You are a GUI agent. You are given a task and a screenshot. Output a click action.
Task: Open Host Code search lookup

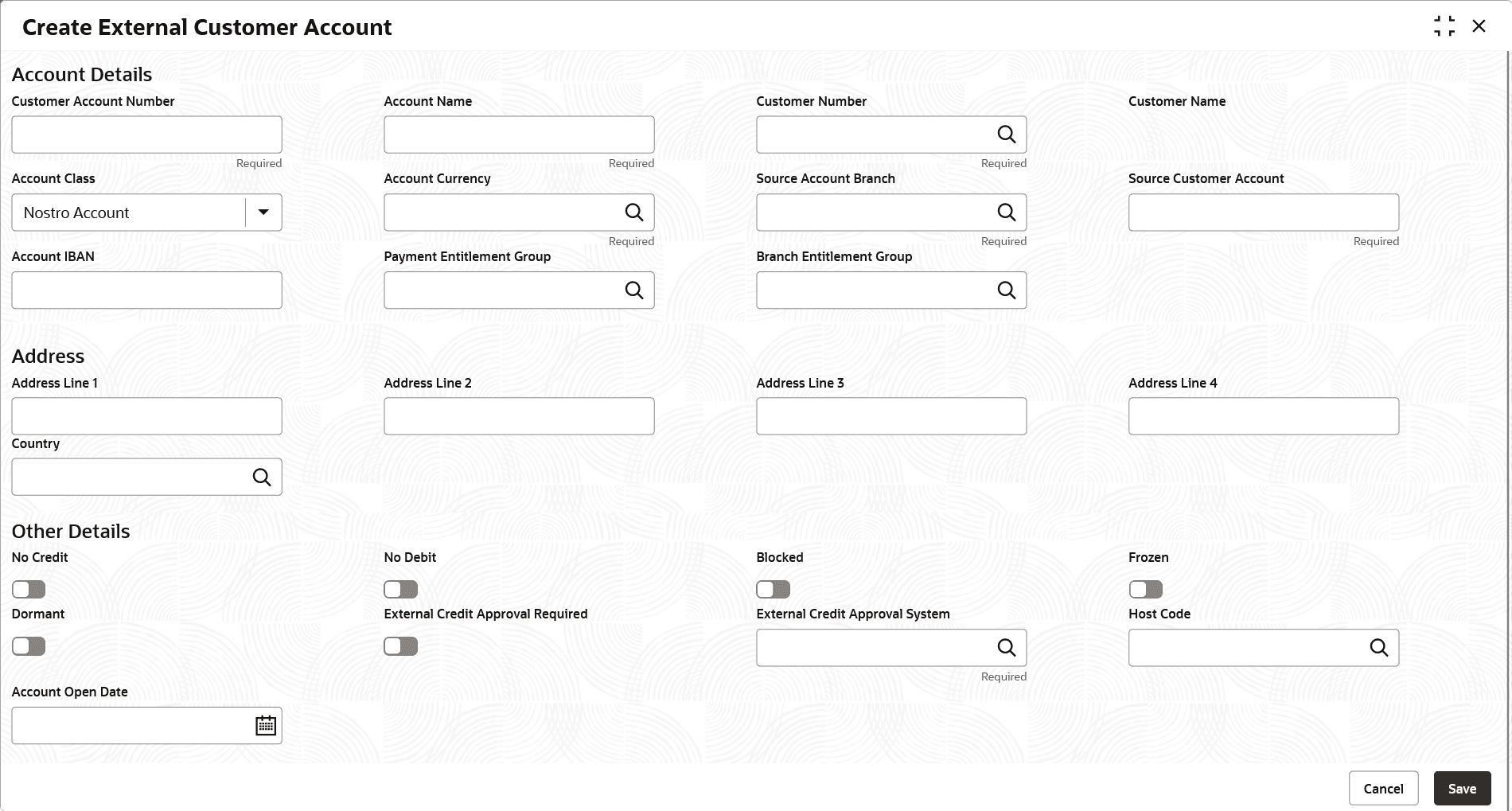pyautogui.click(x=1378, y=648)
